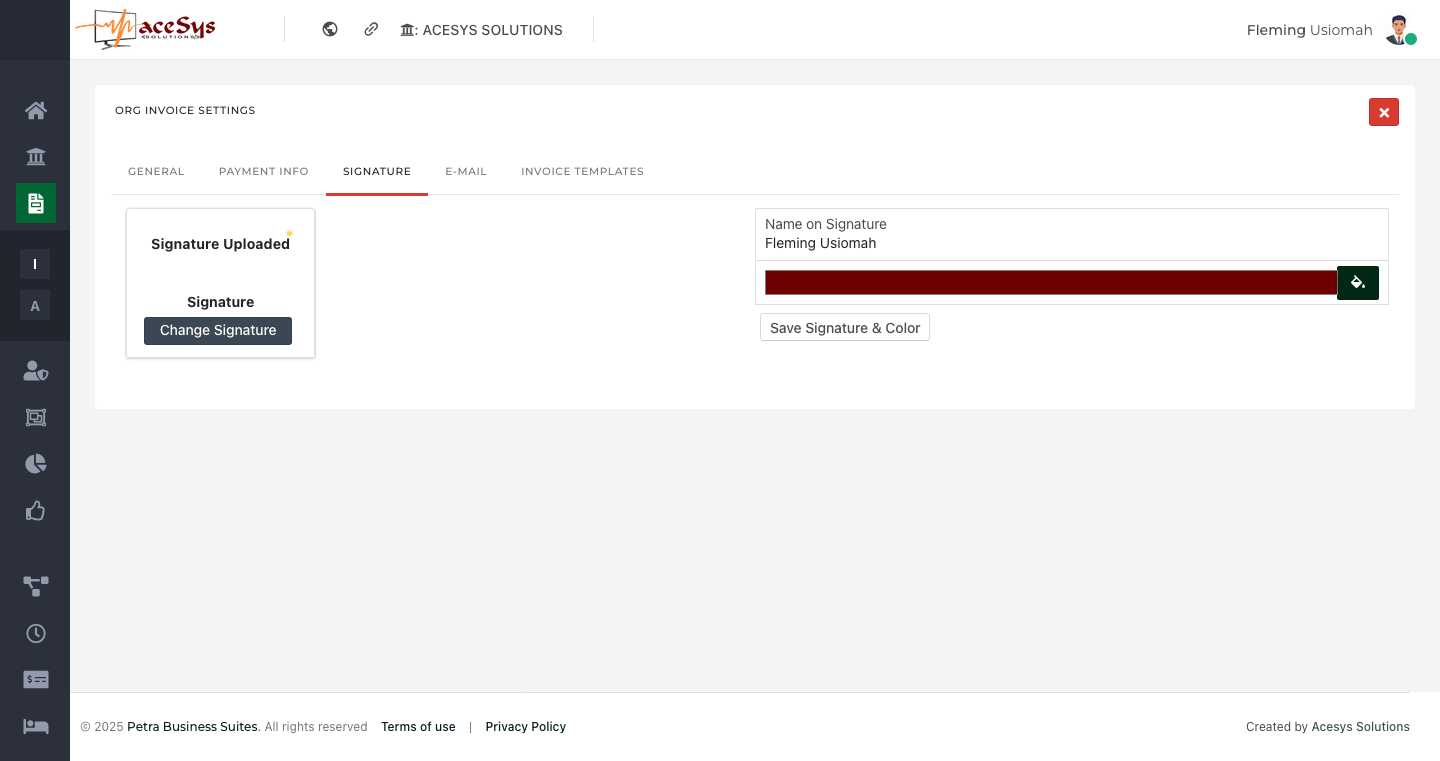This screenshot has width=1440, height=761.
Task: Open the thumbs up sidebar icon
Action: [36, 511]
